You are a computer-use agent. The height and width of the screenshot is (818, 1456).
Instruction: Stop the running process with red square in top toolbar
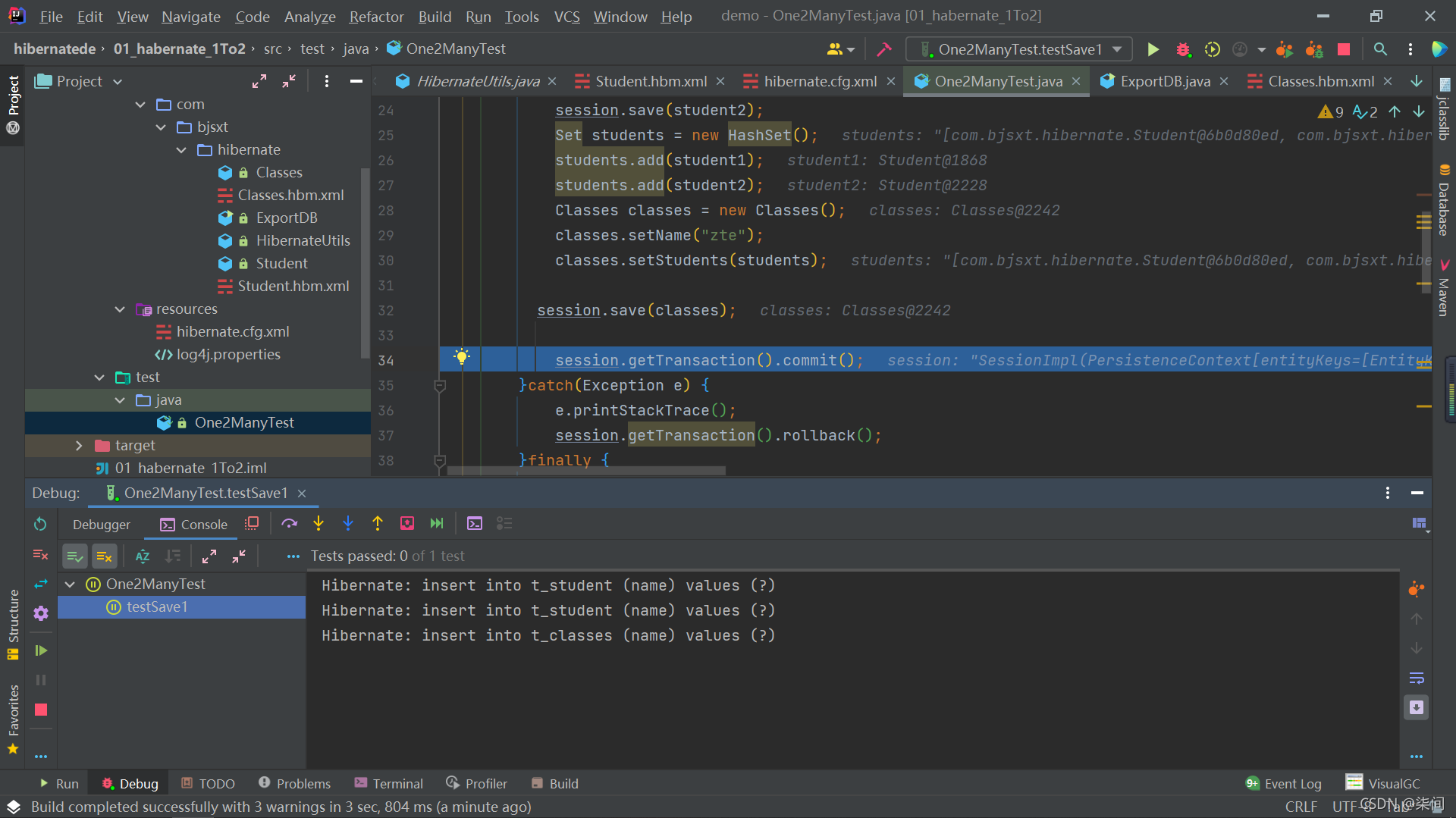point(1344,49)
